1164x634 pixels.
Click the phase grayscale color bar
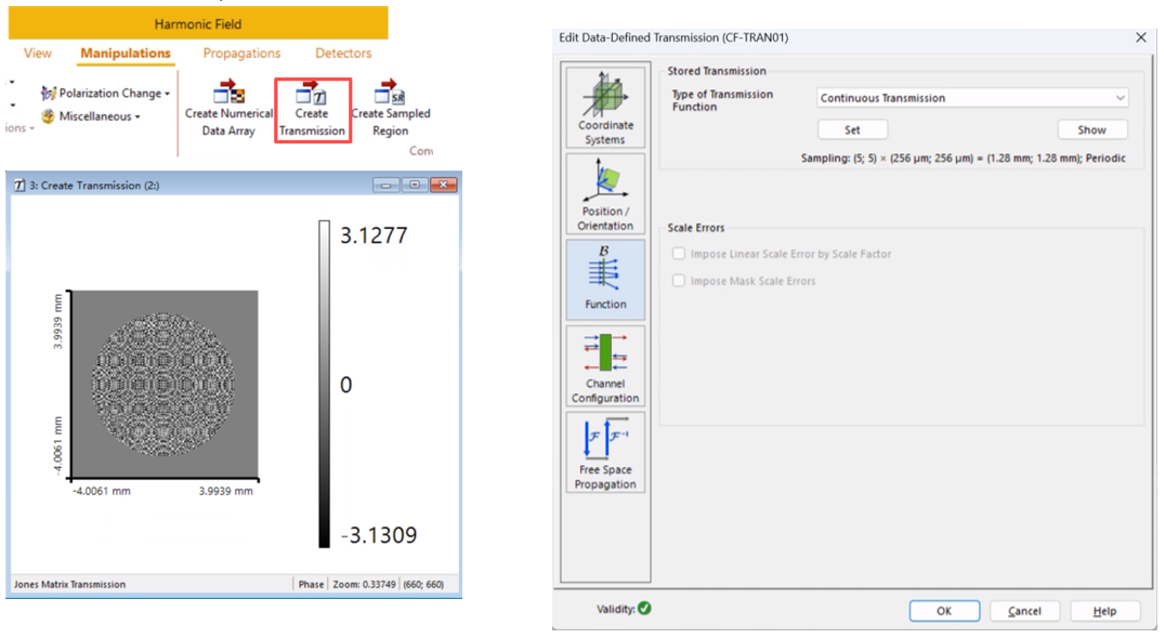point(323,384)
